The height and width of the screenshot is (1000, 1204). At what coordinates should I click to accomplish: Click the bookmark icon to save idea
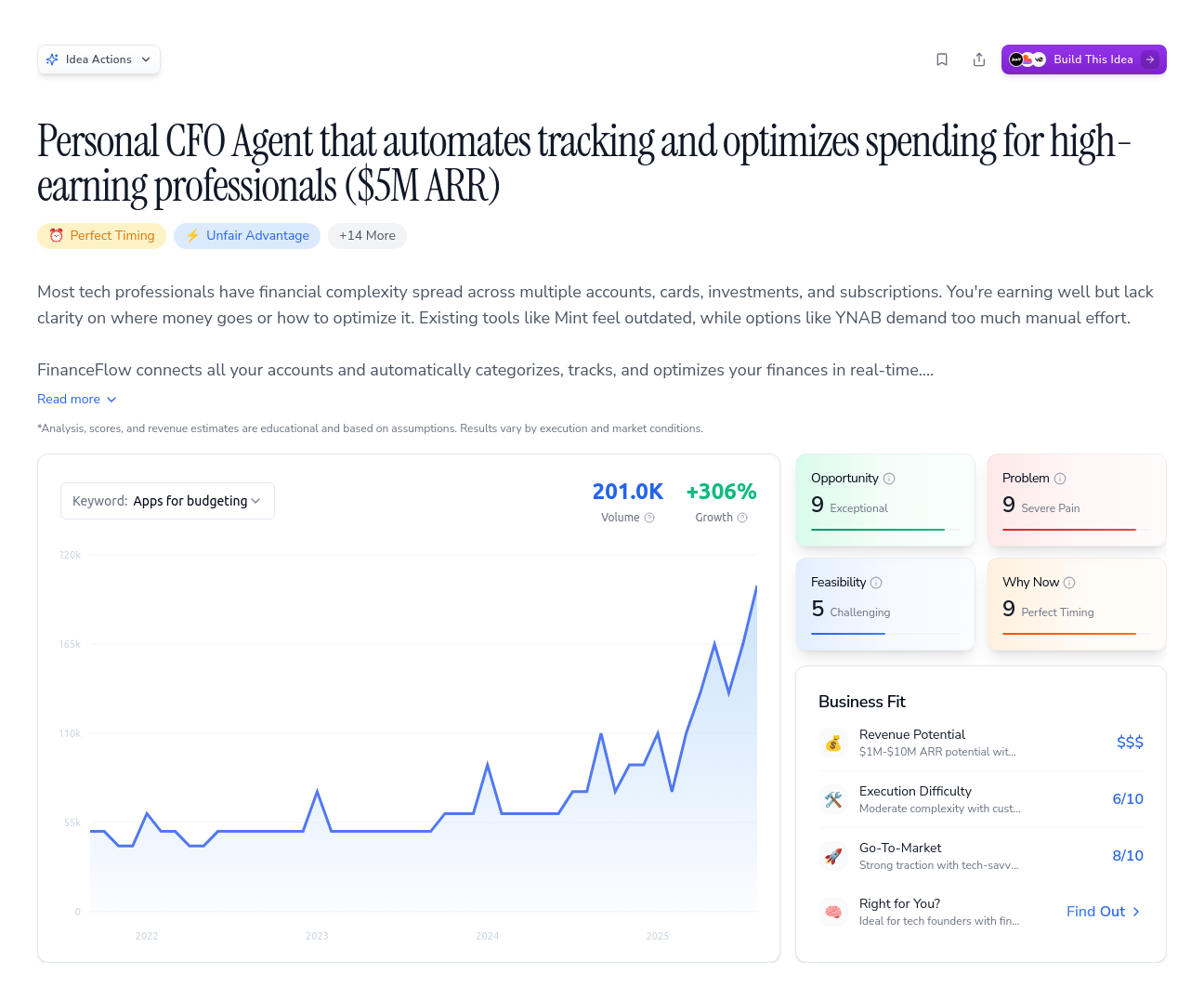click(x=942, y=59)
